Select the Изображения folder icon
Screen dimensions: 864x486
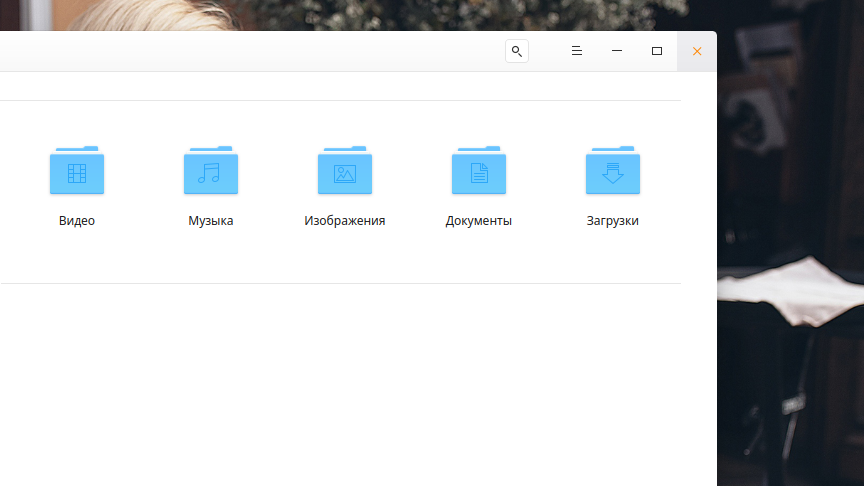point(345,171)
